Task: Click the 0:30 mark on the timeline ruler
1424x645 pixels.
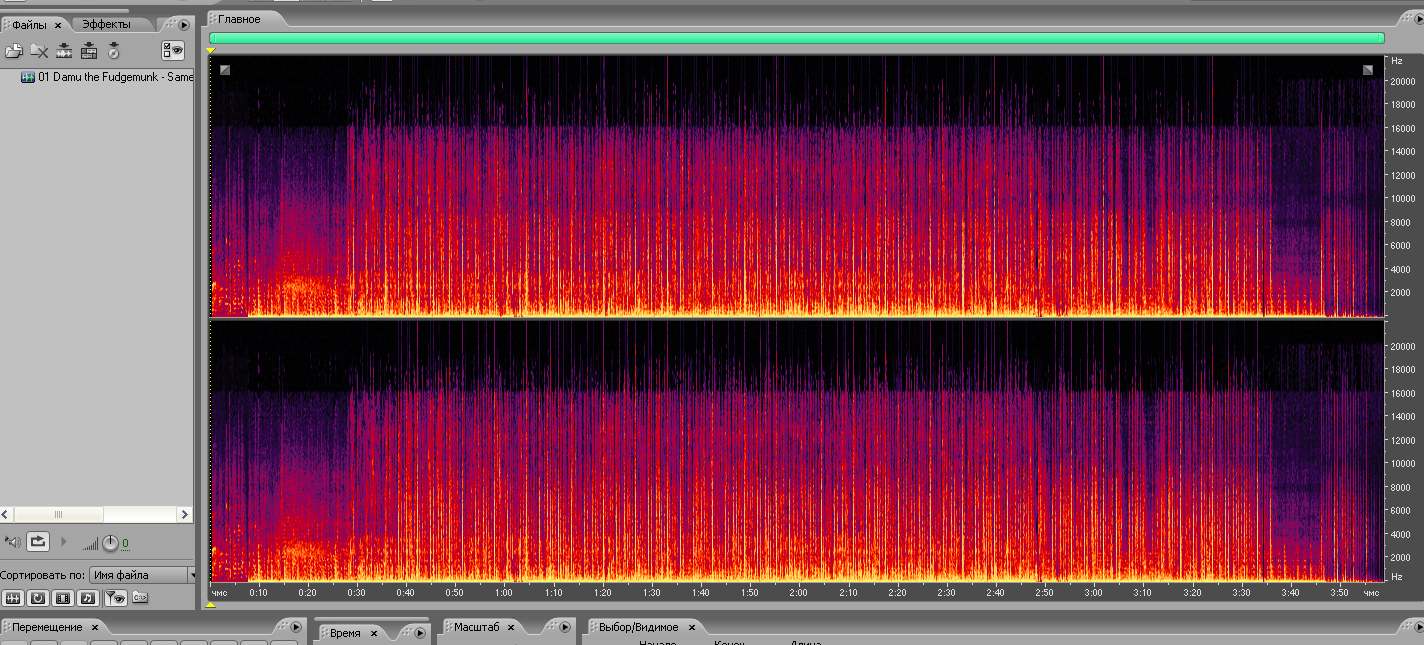Action: 356,593
